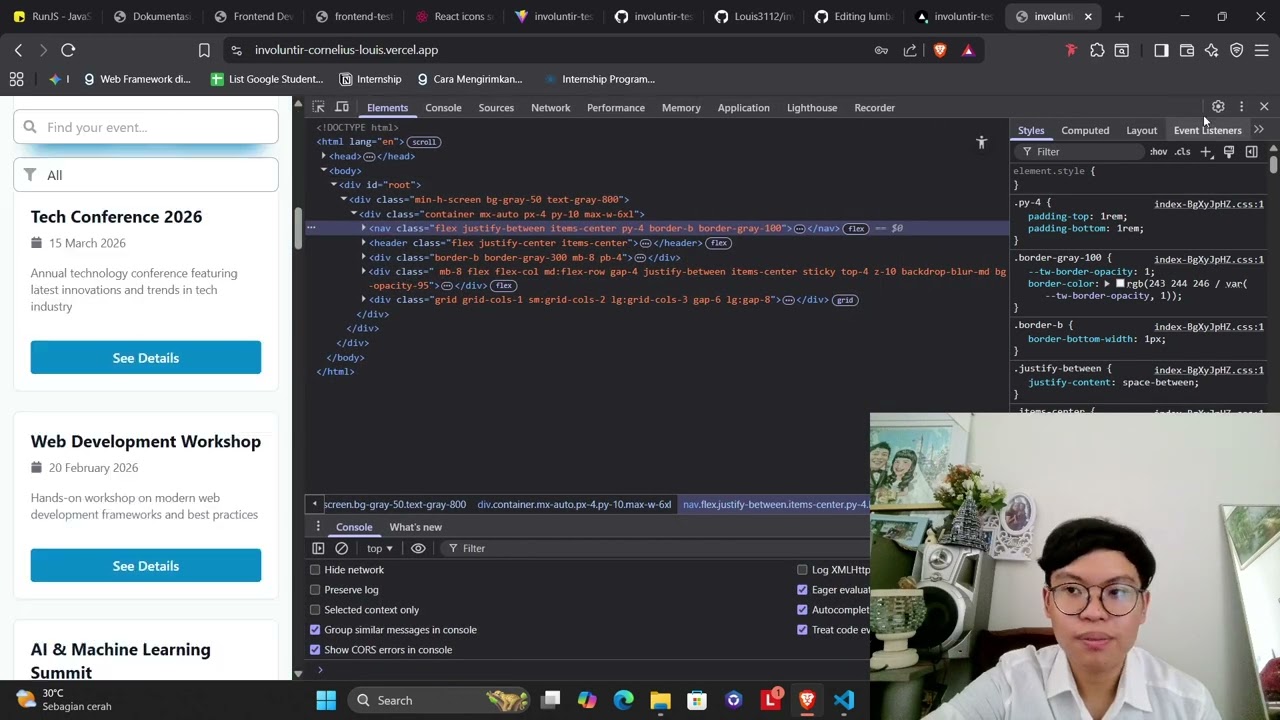
Task: Open the Brave Wallet icon
Action: click(1187, 50)
